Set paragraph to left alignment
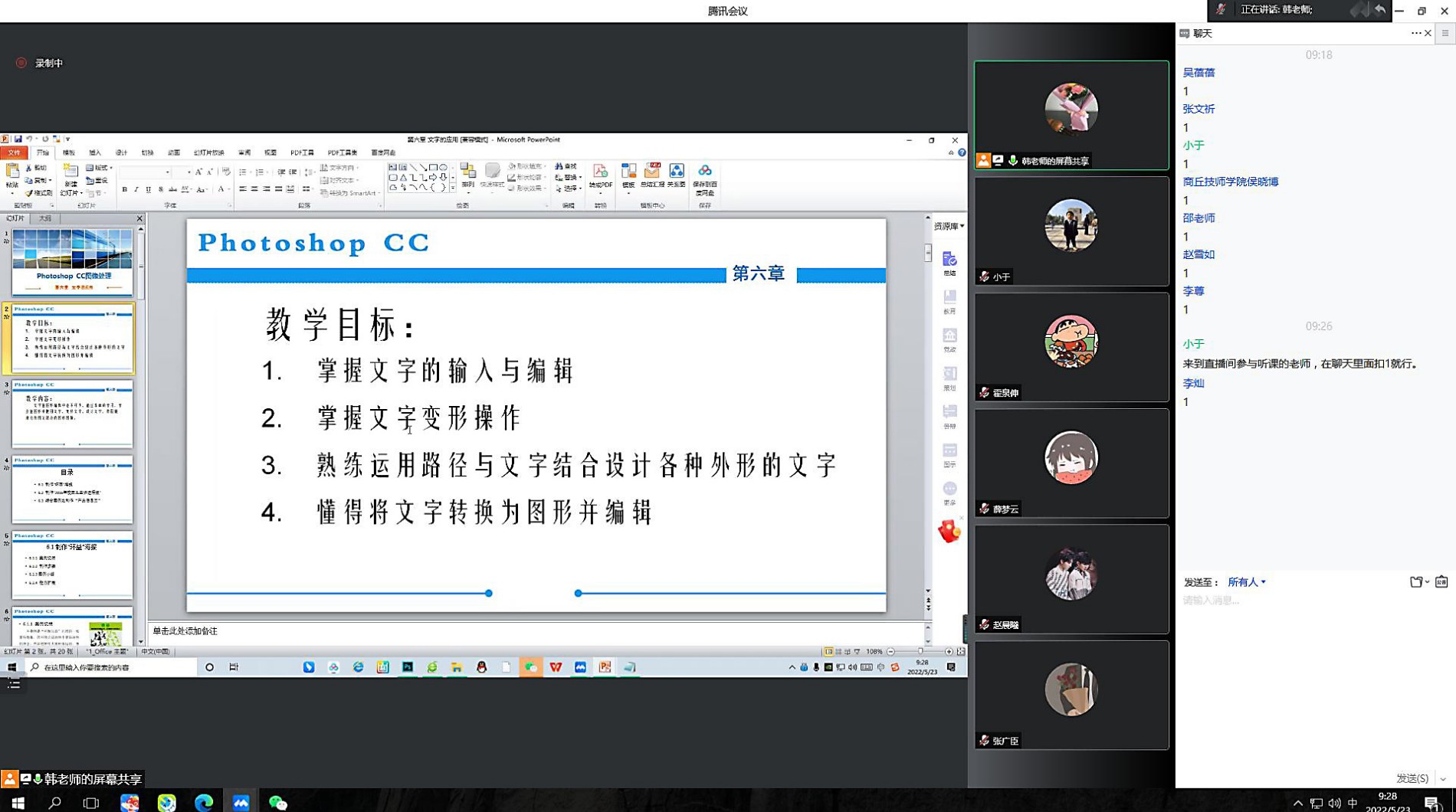 (243, 189)
